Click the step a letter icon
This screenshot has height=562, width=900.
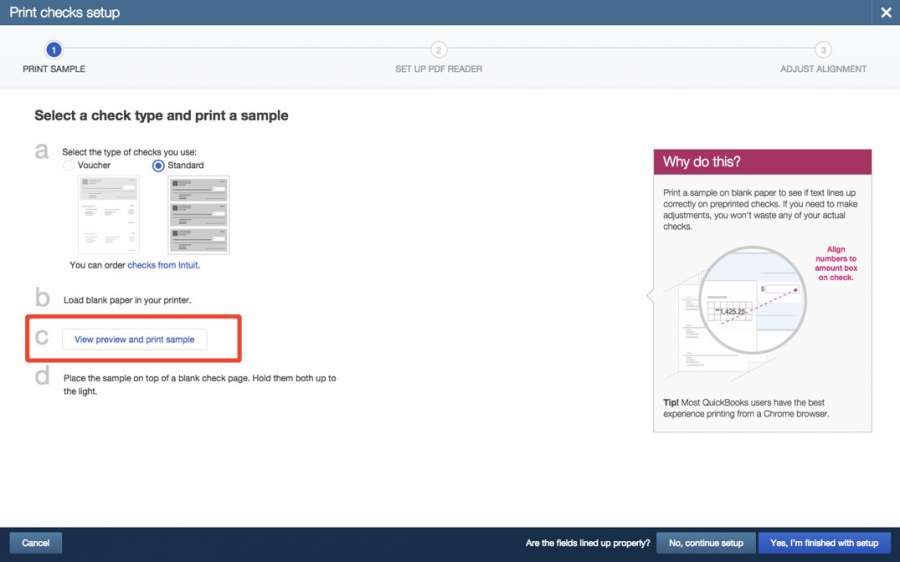click(42, 151)
